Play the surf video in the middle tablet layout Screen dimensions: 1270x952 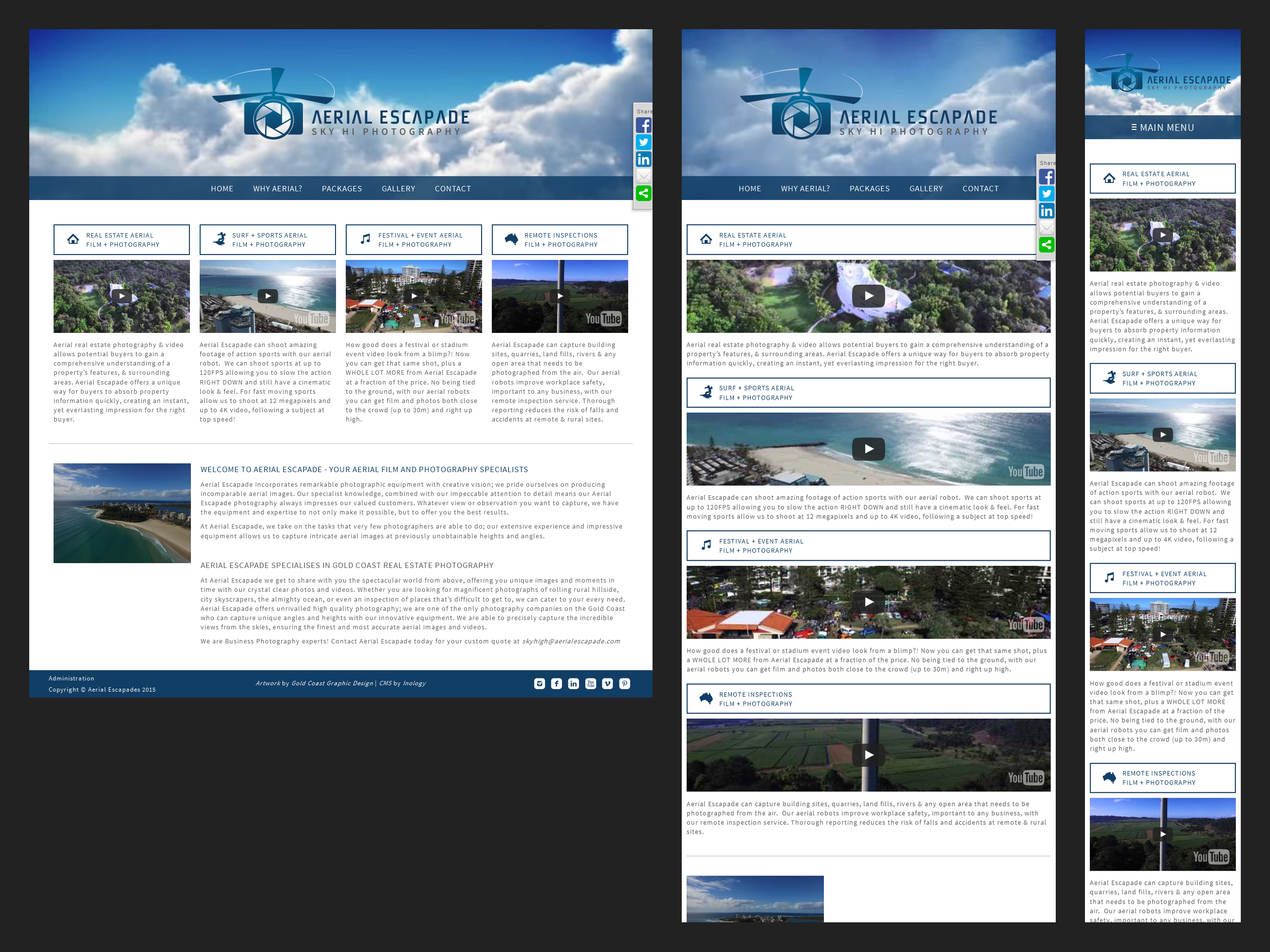(x=868, y=449)
